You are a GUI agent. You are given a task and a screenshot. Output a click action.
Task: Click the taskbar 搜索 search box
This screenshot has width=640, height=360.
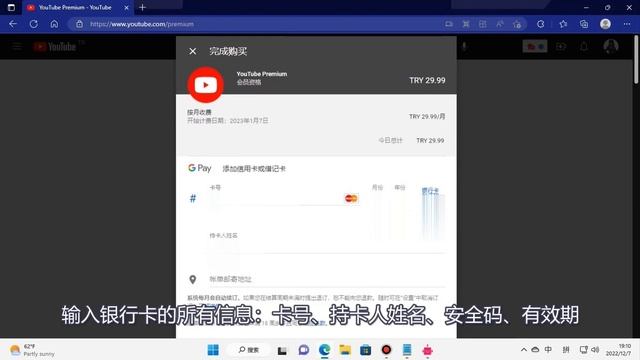(249, 350)
